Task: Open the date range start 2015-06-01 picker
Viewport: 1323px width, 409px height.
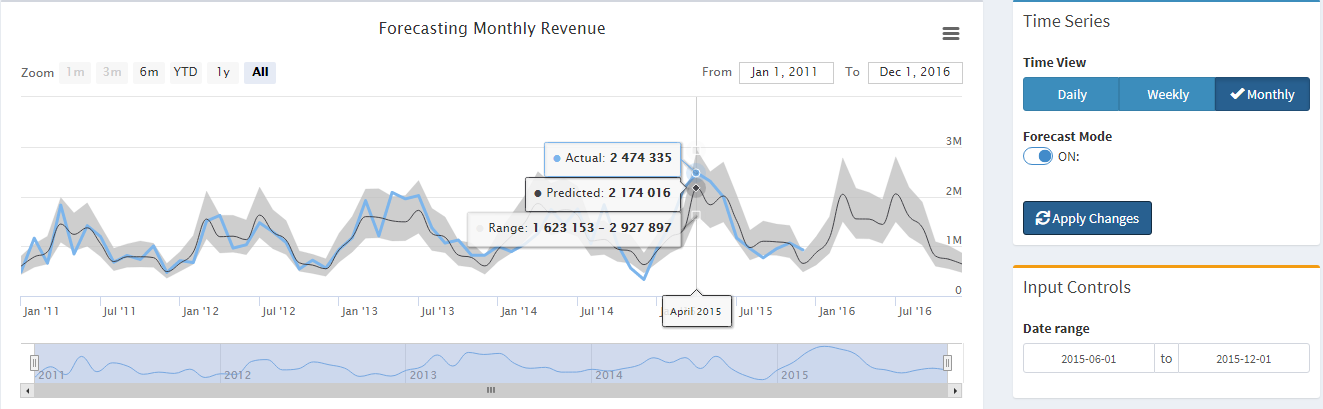Action: click(1088, 358)
